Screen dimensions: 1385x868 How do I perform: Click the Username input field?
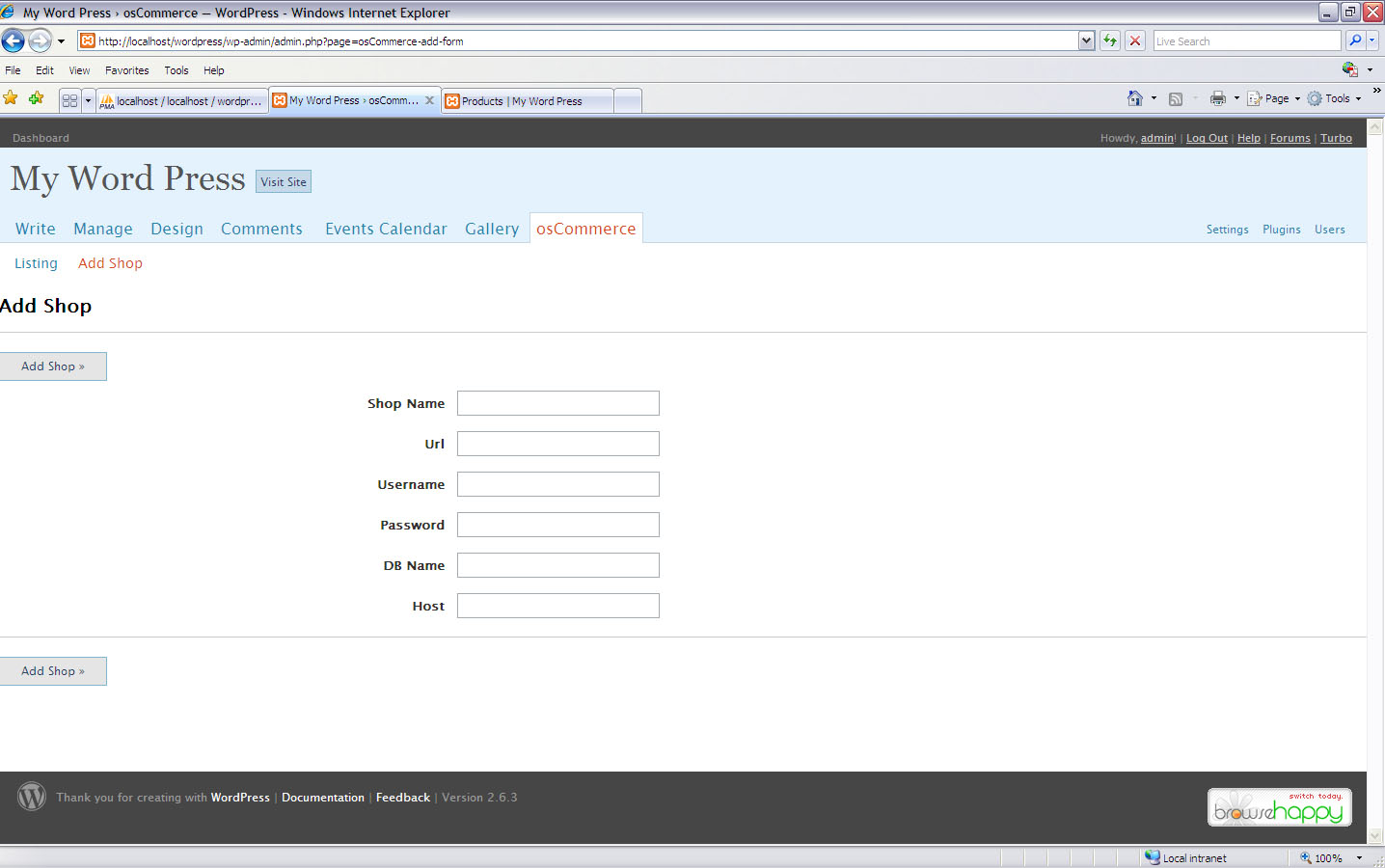pos(558,484)
